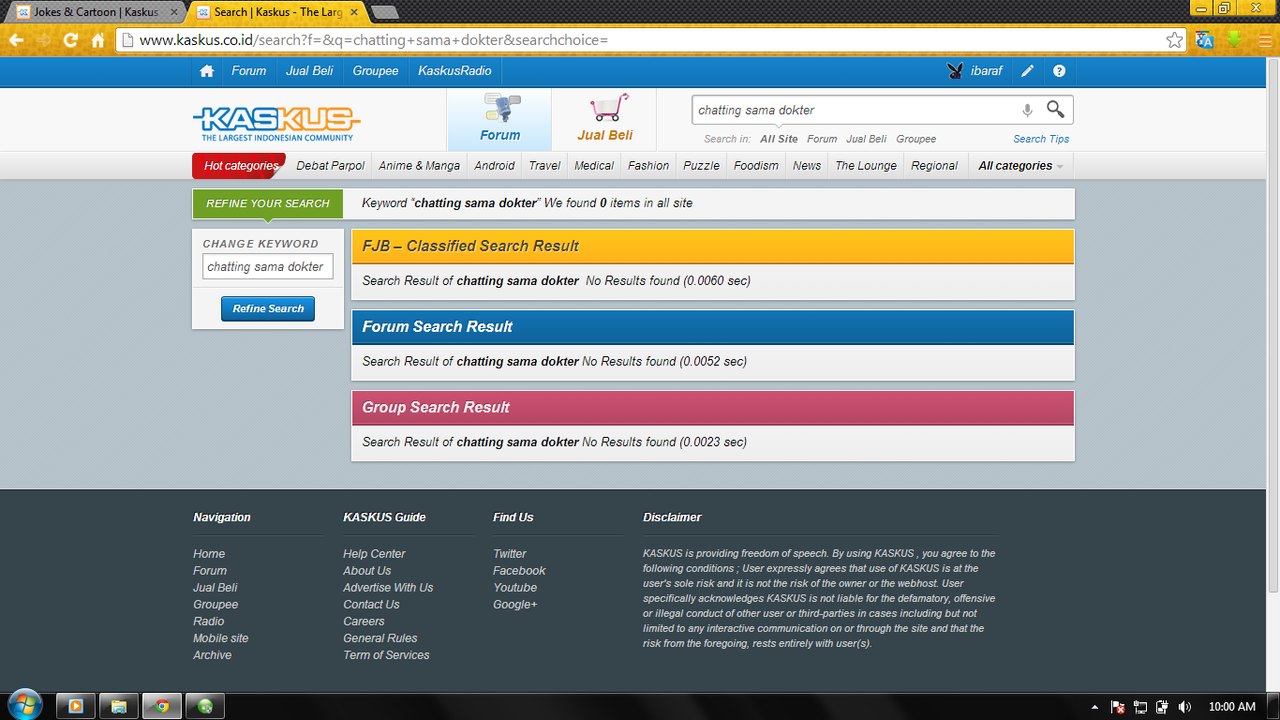Click the Refine Search button
The image size is (1280, 720).
tap(268, 309)
